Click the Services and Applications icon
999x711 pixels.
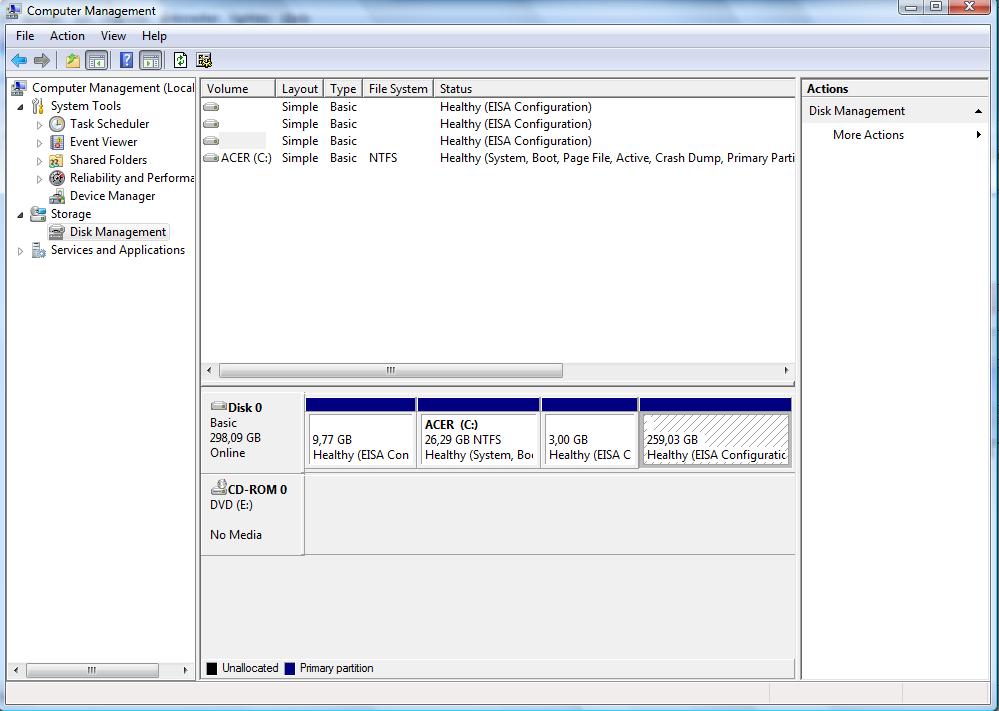pos(38,250)
